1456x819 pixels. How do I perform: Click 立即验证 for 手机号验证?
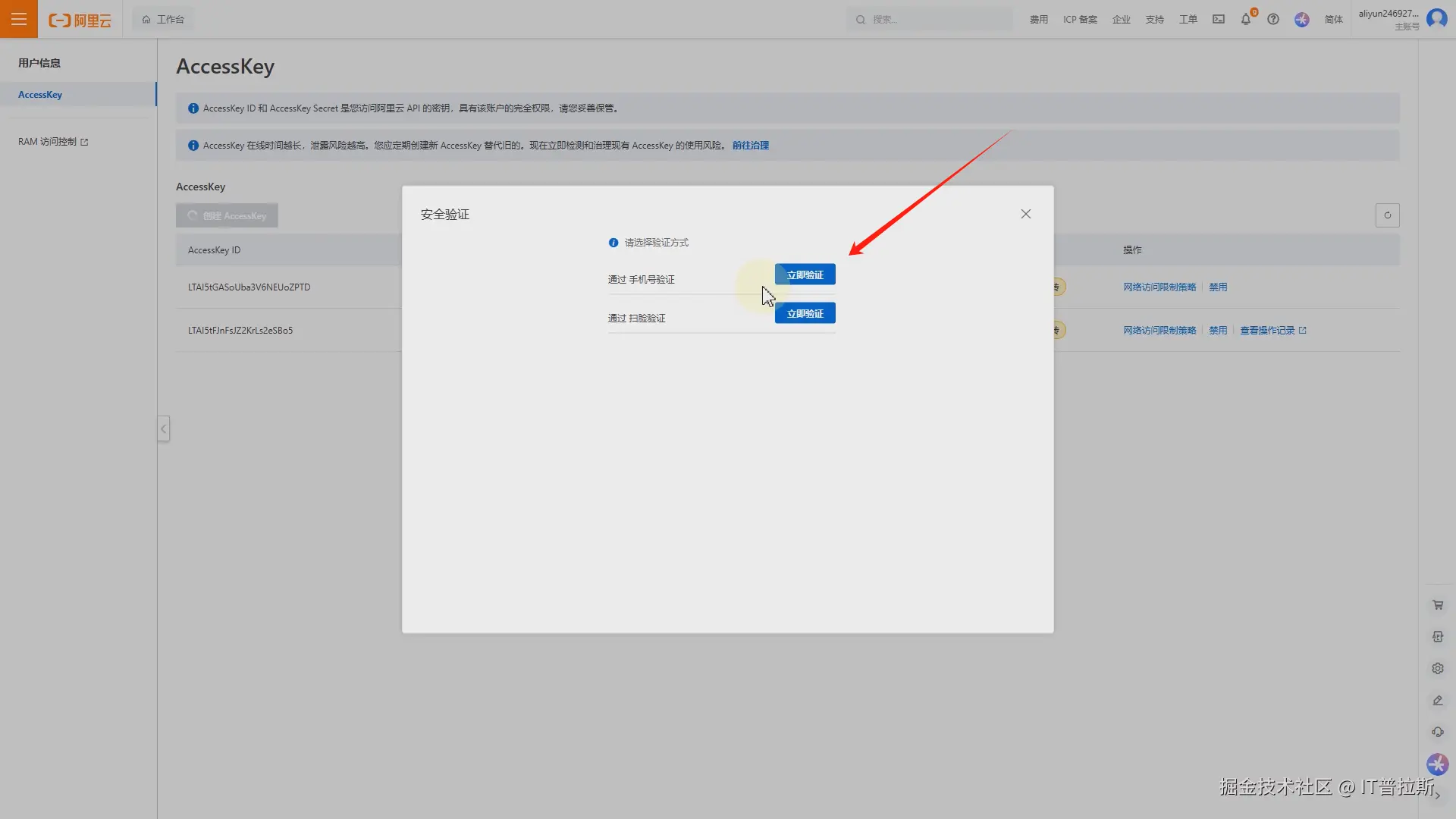pyautogui.click(x=805, y=275)
